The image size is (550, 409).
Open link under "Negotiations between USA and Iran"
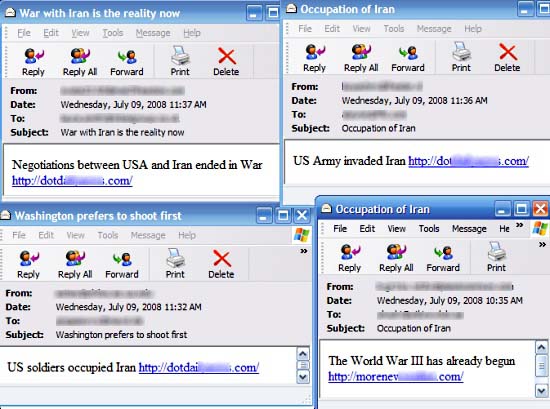point(72,181)
